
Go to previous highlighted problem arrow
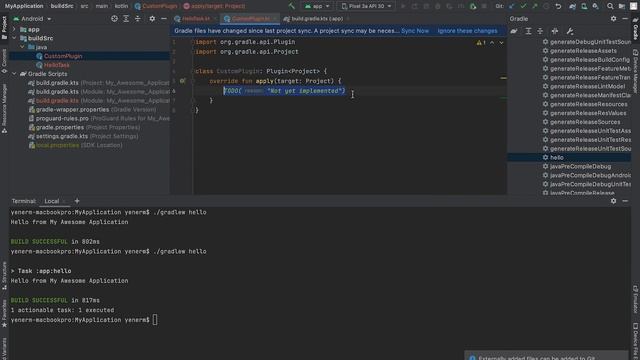[492, 43]
